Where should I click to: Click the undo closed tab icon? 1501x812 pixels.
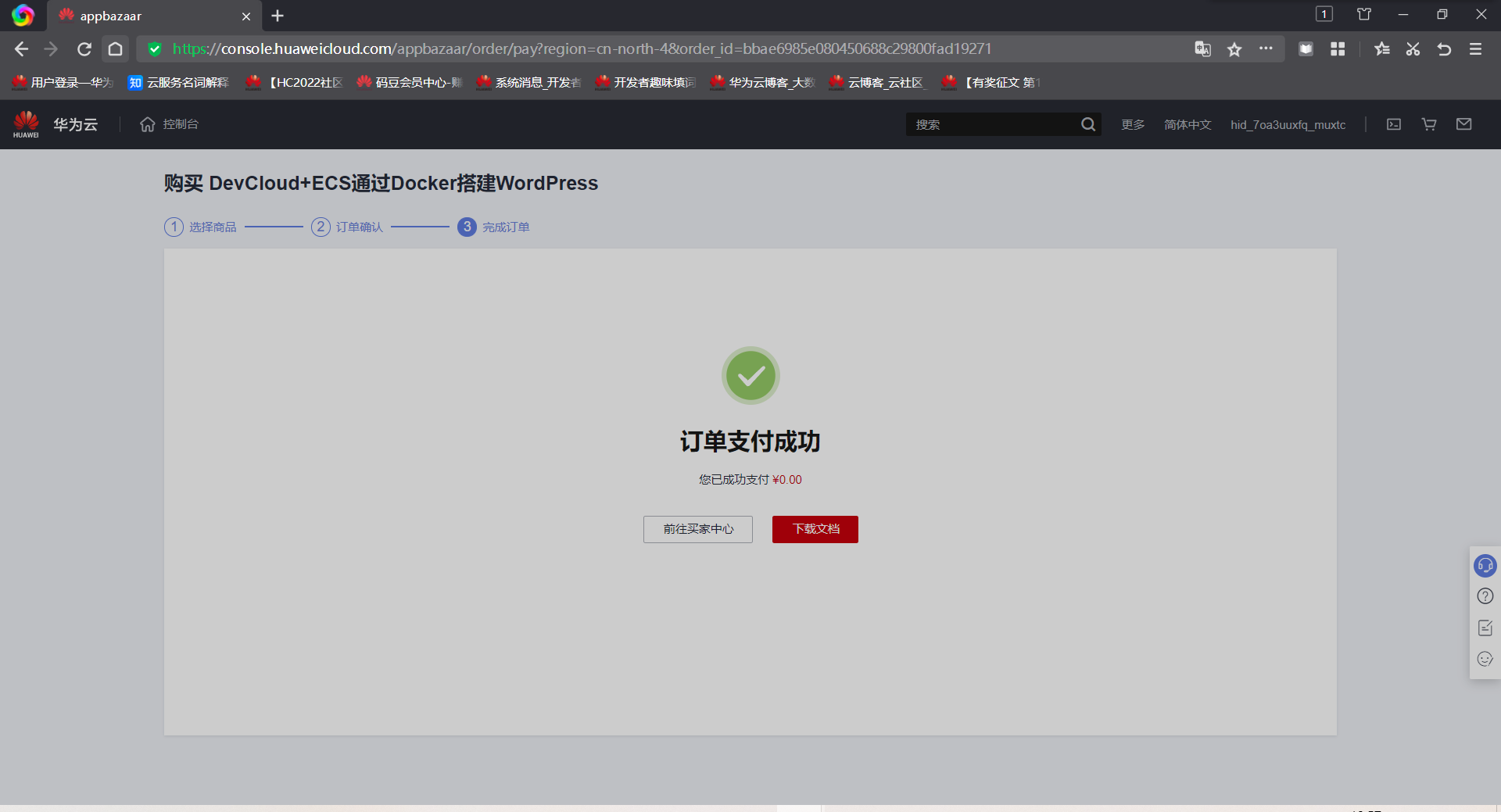click(1444, 49)
